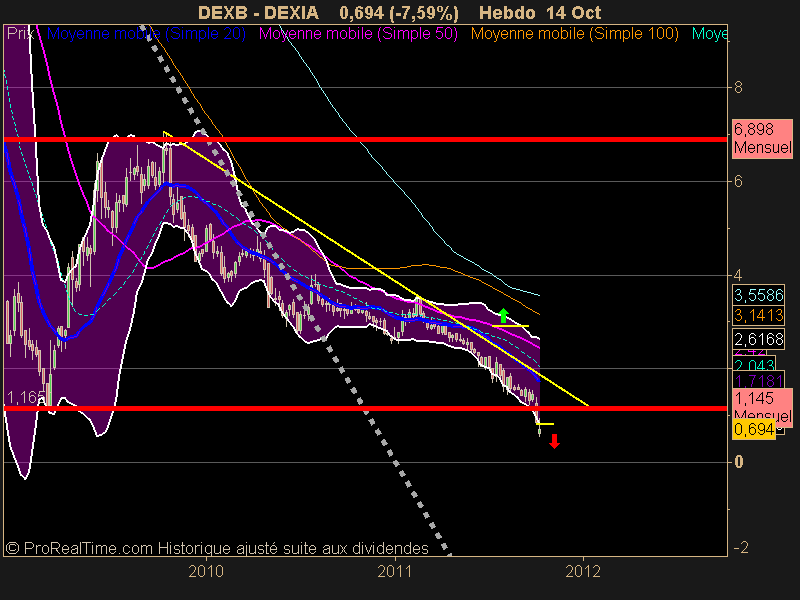Click the '8' price axis label
Image resolution: width=800 pixels, height=600 pixels.
738,88
